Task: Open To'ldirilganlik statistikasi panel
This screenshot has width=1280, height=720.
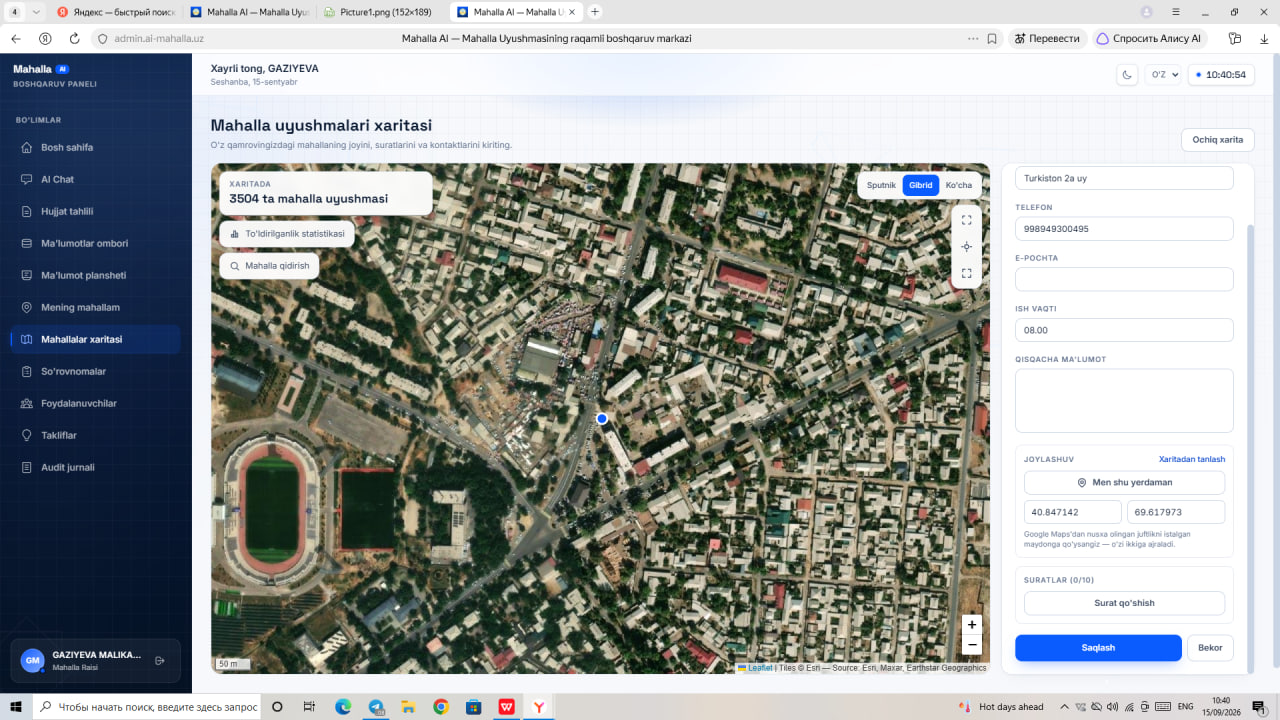Action: (x=287, y=234)
